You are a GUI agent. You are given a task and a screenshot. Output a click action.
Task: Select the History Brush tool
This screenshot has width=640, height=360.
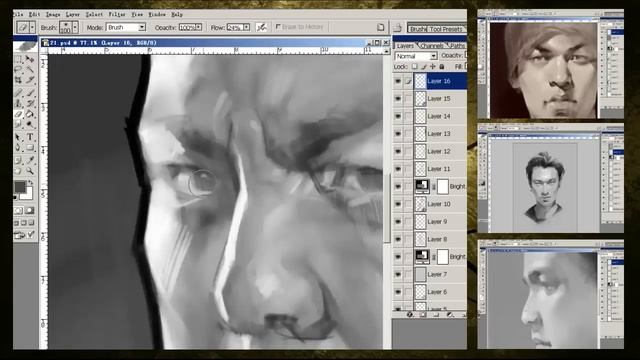pyautogui.click(x=30, y=103)
